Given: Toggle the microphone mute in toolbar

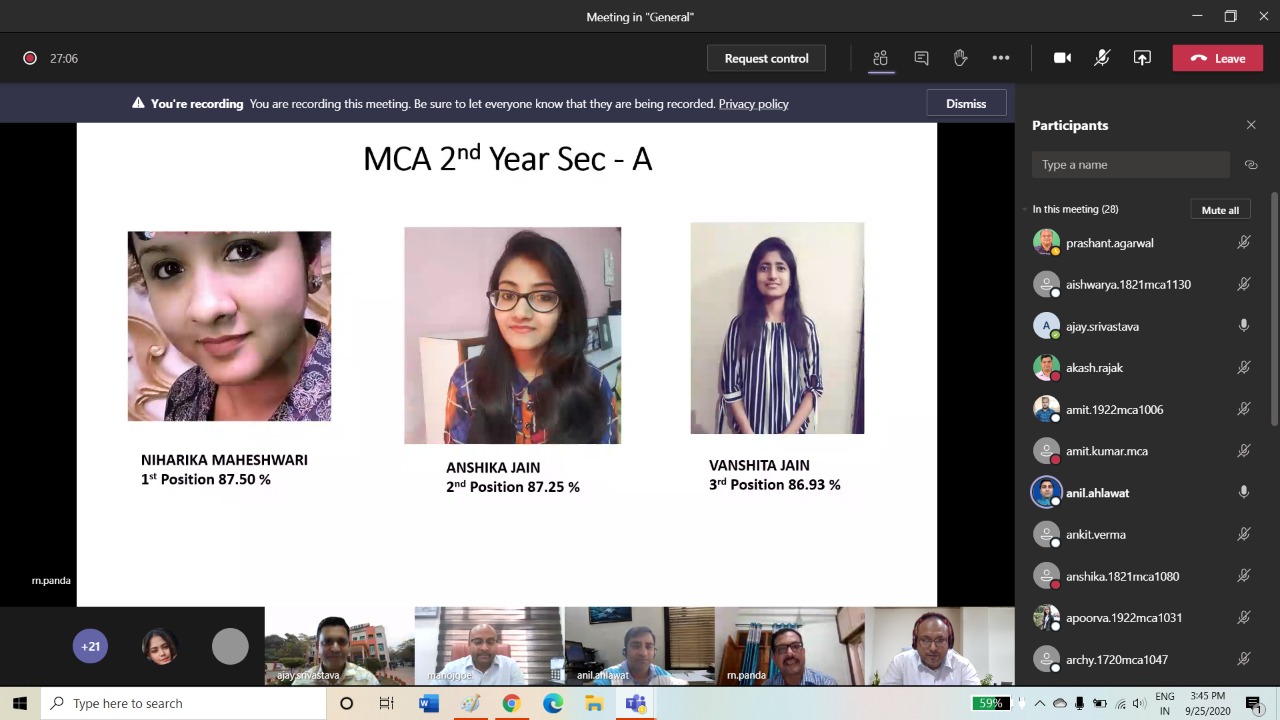Looking at the screenshot, I should point(1102,58).
